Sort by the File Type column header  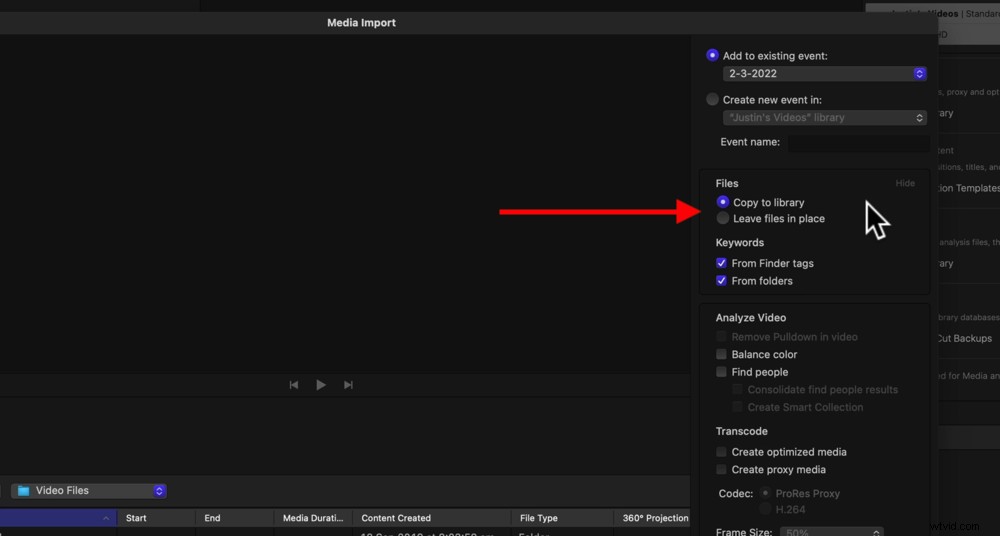[539, 518]
